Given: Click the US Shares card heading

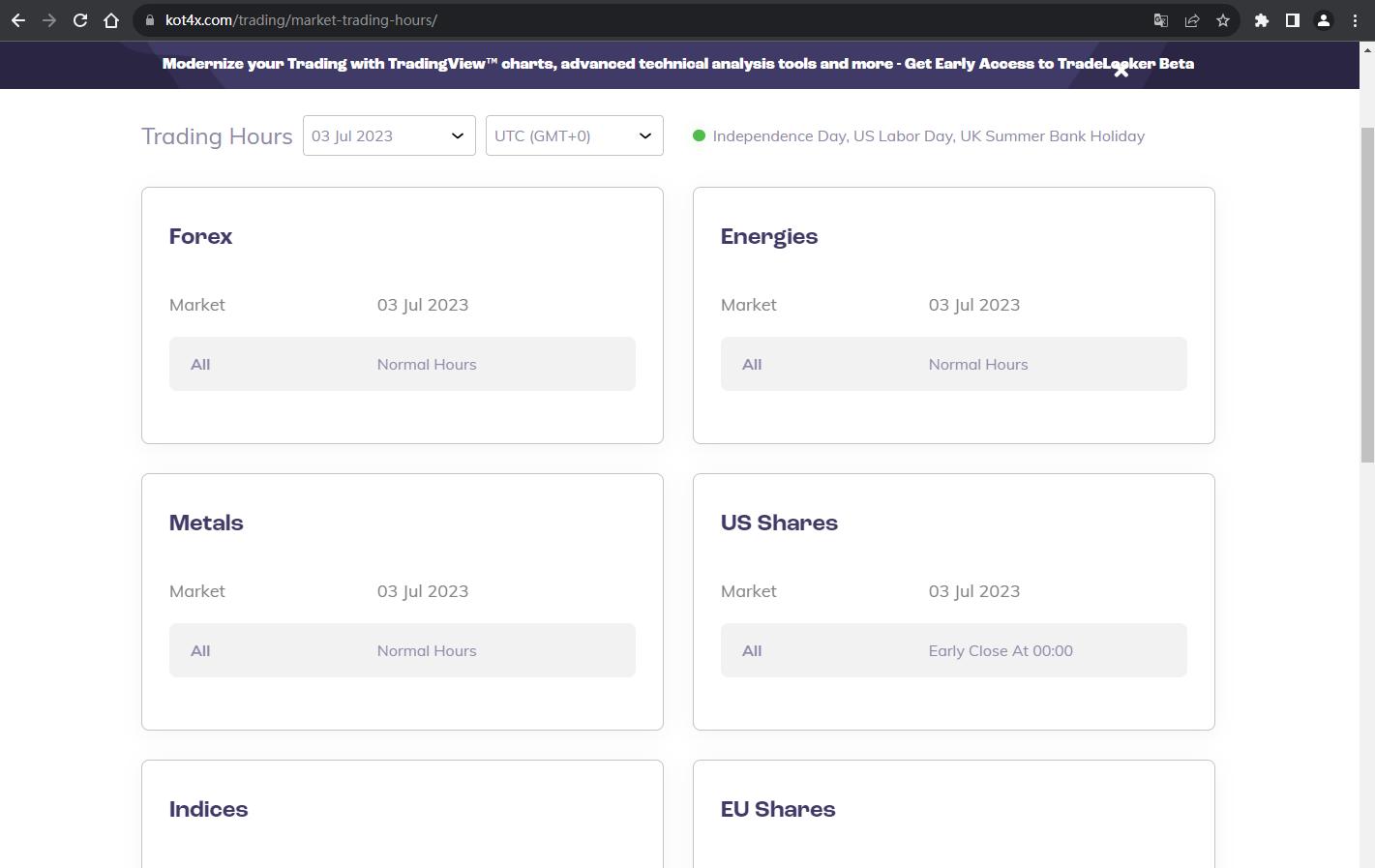Looking at the screenshot, I should pyautogui.click(x=779, y=523).
